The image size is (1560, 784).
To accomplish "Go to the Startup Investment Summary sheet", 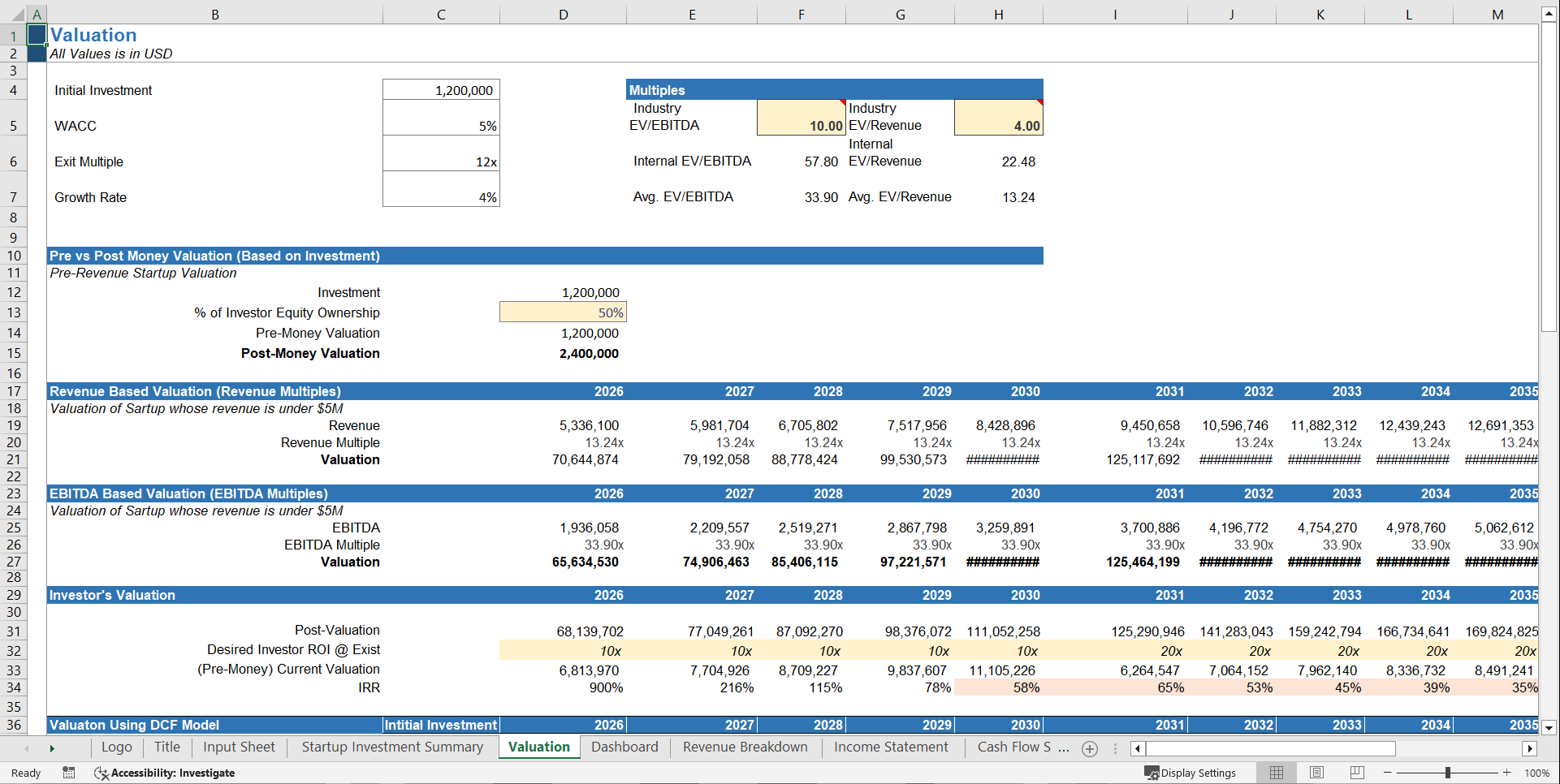I will tap(392, 747).
